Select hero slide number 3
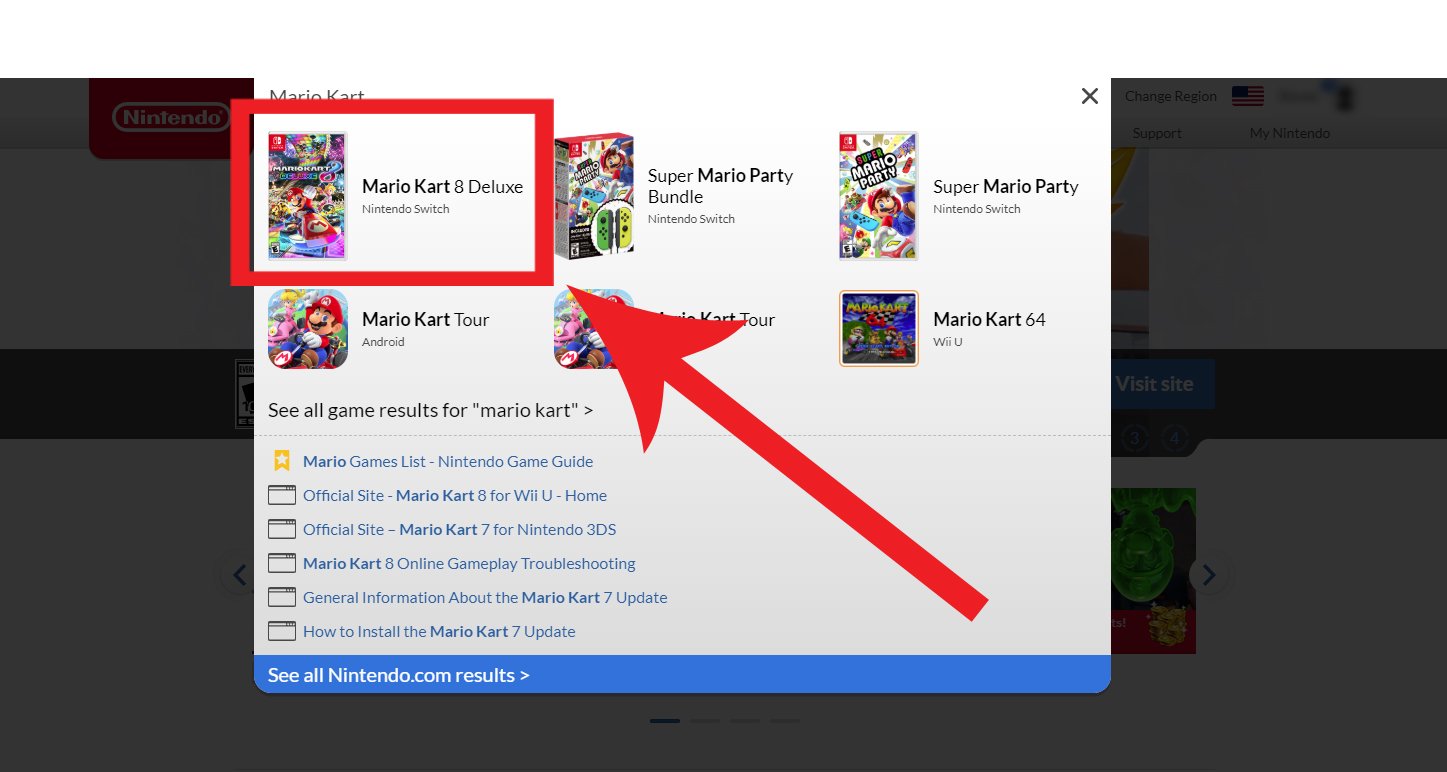Viewport: 1447px width, 772px height. click(1134, 438)
